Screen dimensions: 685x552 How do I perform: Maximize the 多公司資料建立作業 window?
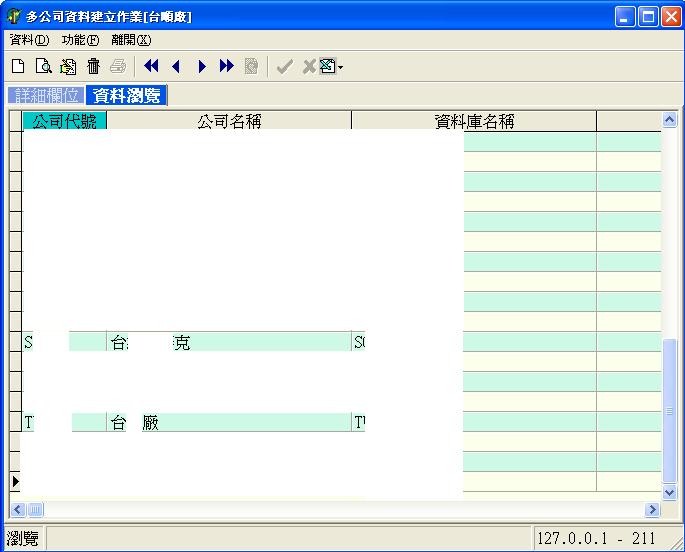pyautogui.click(x=648, y=17)
